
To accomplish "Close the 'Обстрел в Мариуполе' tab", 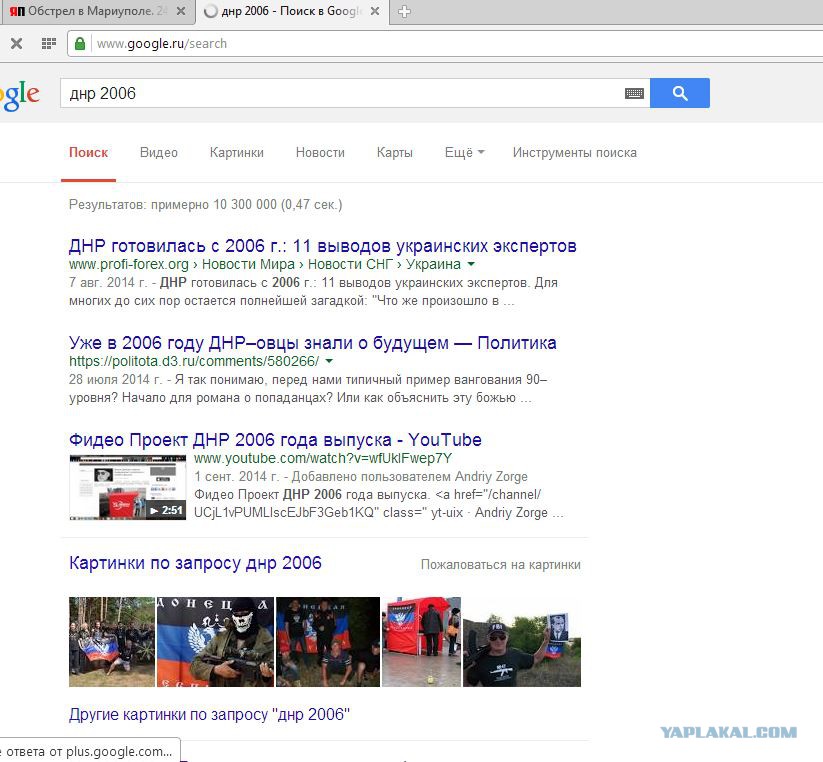I will (181, 11).
